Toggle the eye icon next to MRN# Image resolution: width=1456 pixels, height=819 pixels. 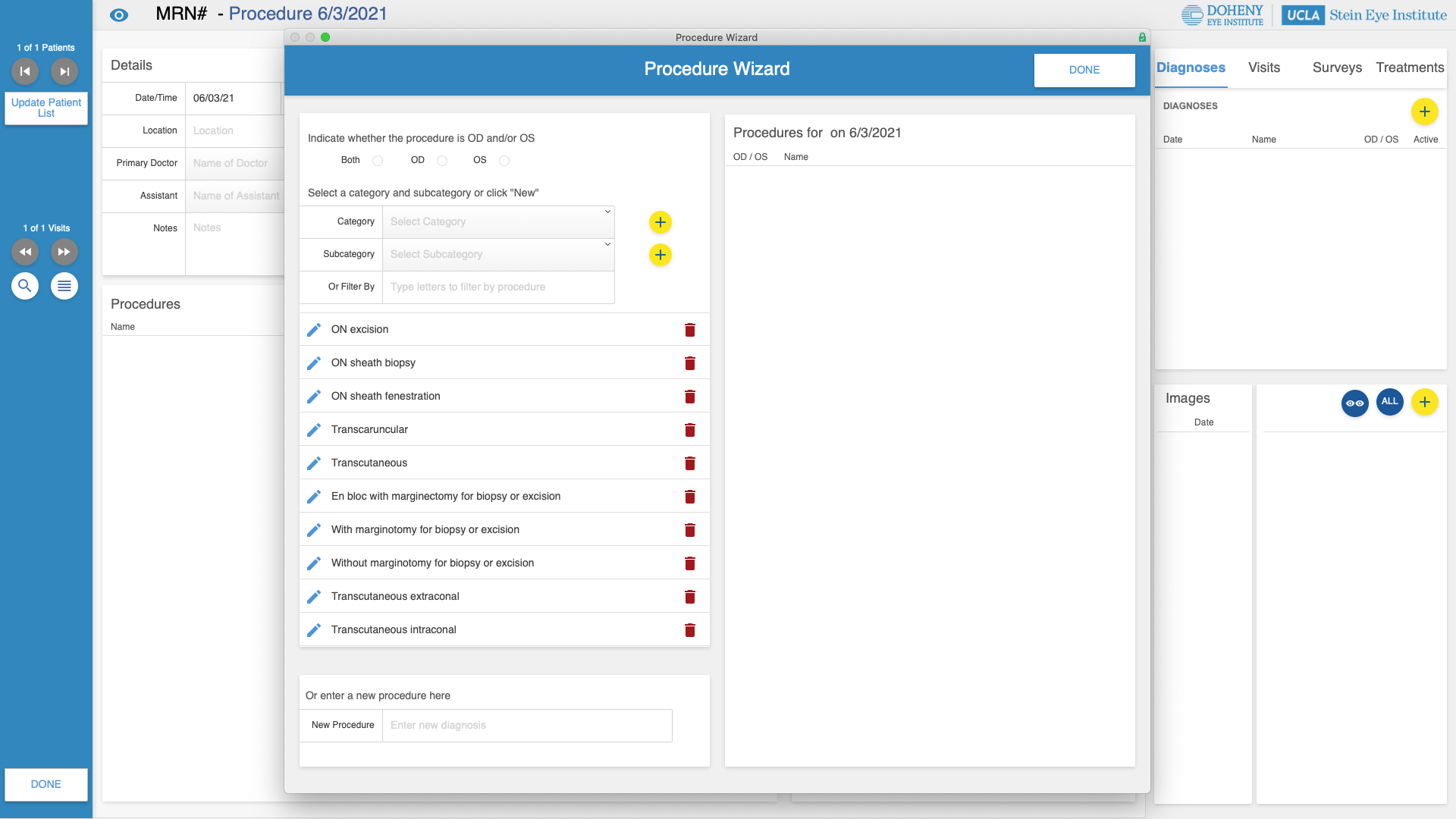point(119,15)
